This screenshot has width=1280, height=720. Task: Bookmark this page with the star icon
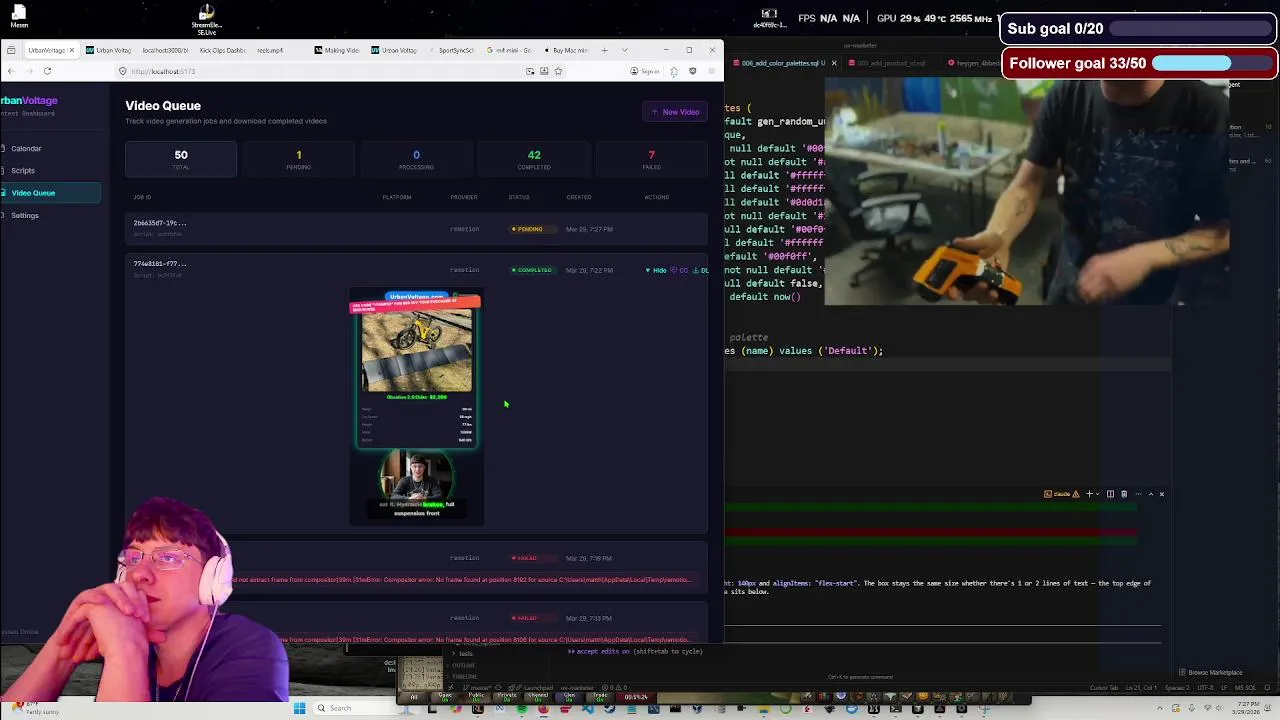558,71
